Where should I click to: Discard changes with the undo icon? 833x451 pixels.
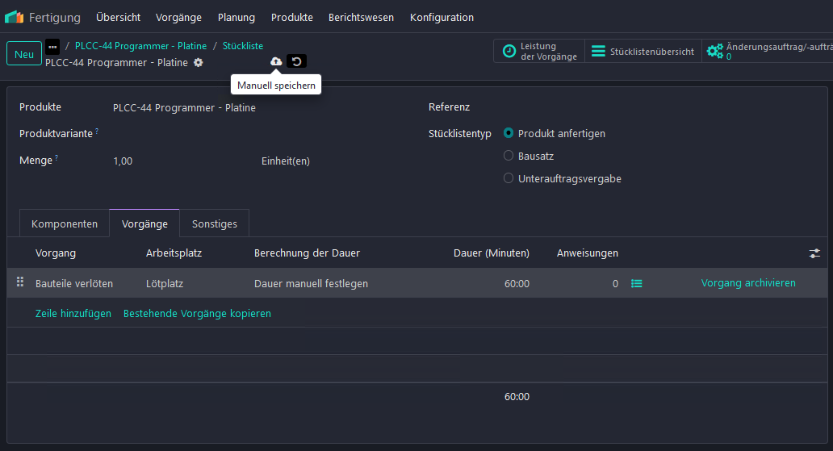click(x=296, y=62)
